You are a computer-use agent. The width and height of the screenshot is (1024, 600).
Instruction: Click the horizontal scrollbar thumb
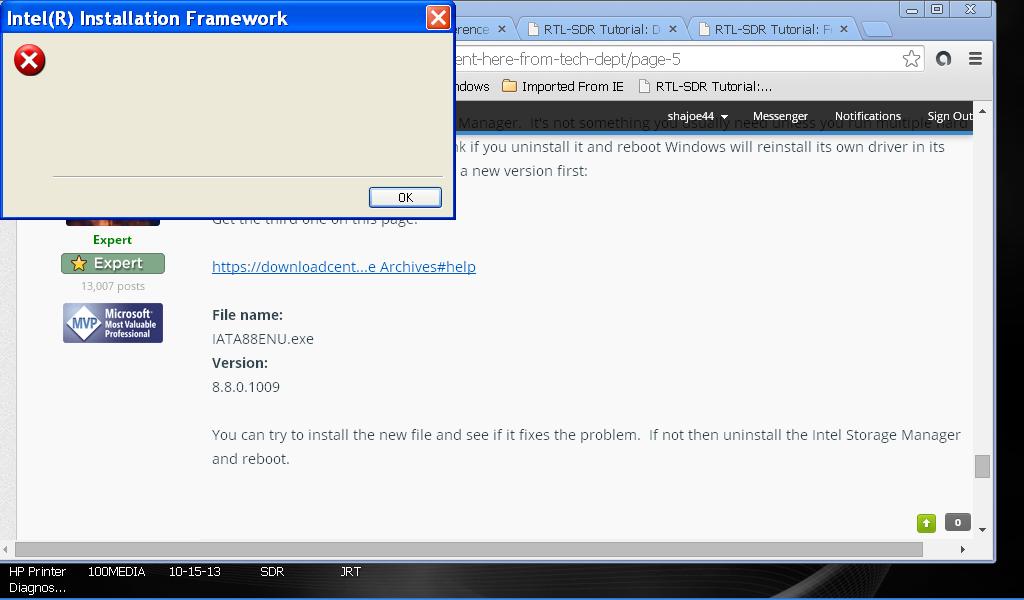(x=469, y=550)
